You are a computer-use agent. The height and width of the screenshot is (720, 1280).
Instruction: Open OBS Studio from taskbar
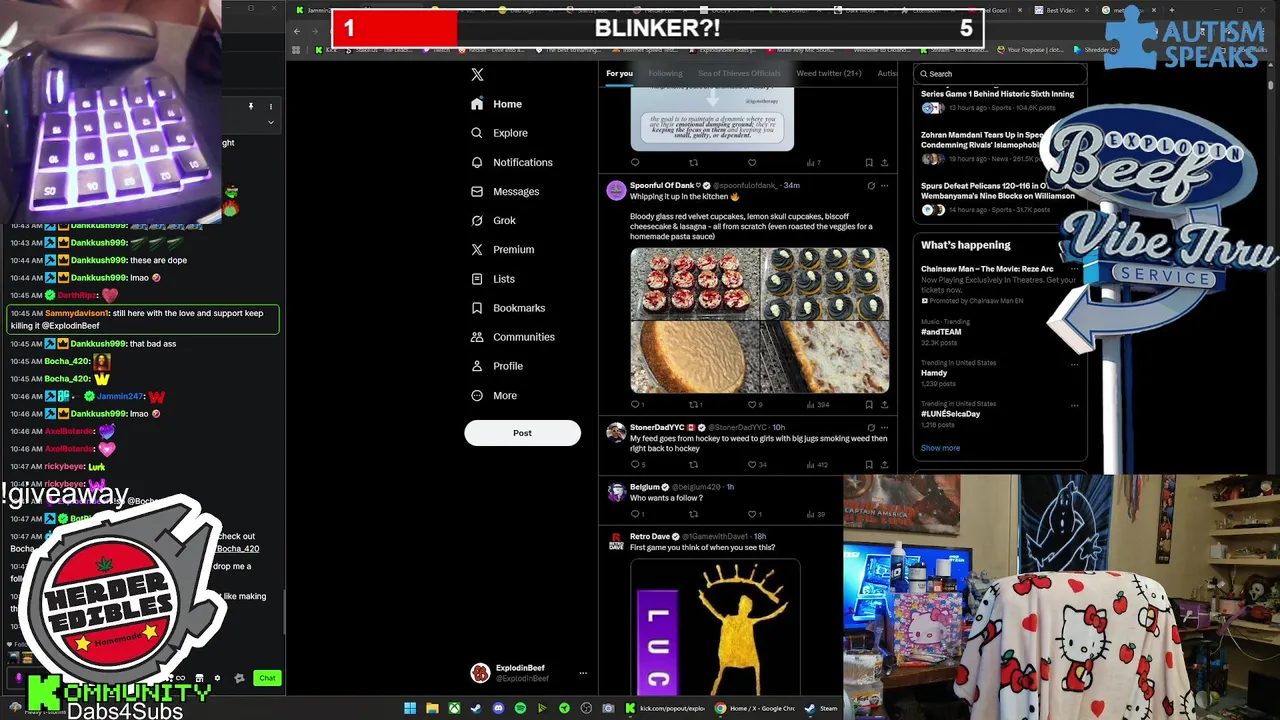[586, 708]
